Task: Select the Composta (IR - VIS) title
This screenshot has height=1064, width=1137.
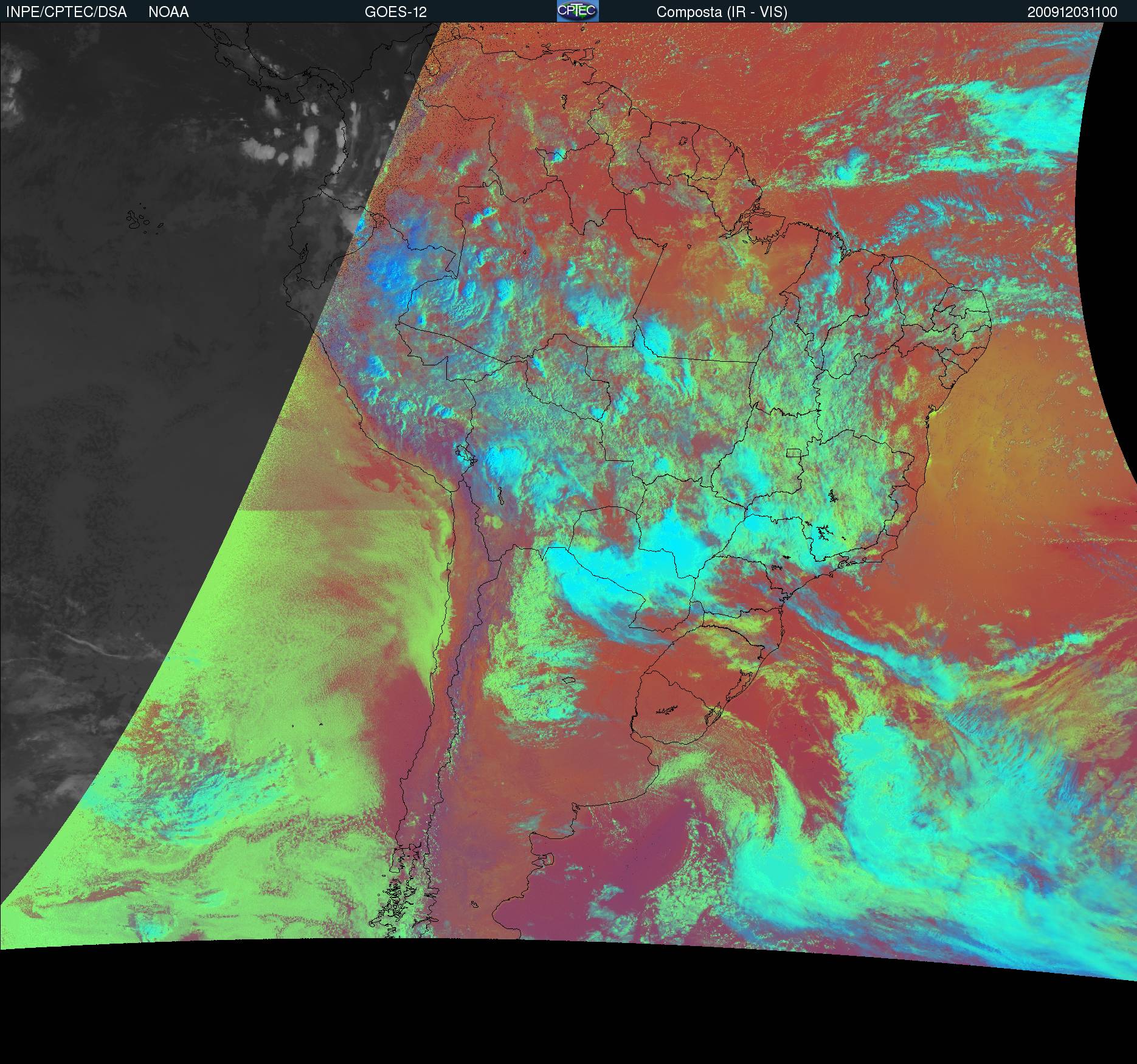Action: click(722, 12)
